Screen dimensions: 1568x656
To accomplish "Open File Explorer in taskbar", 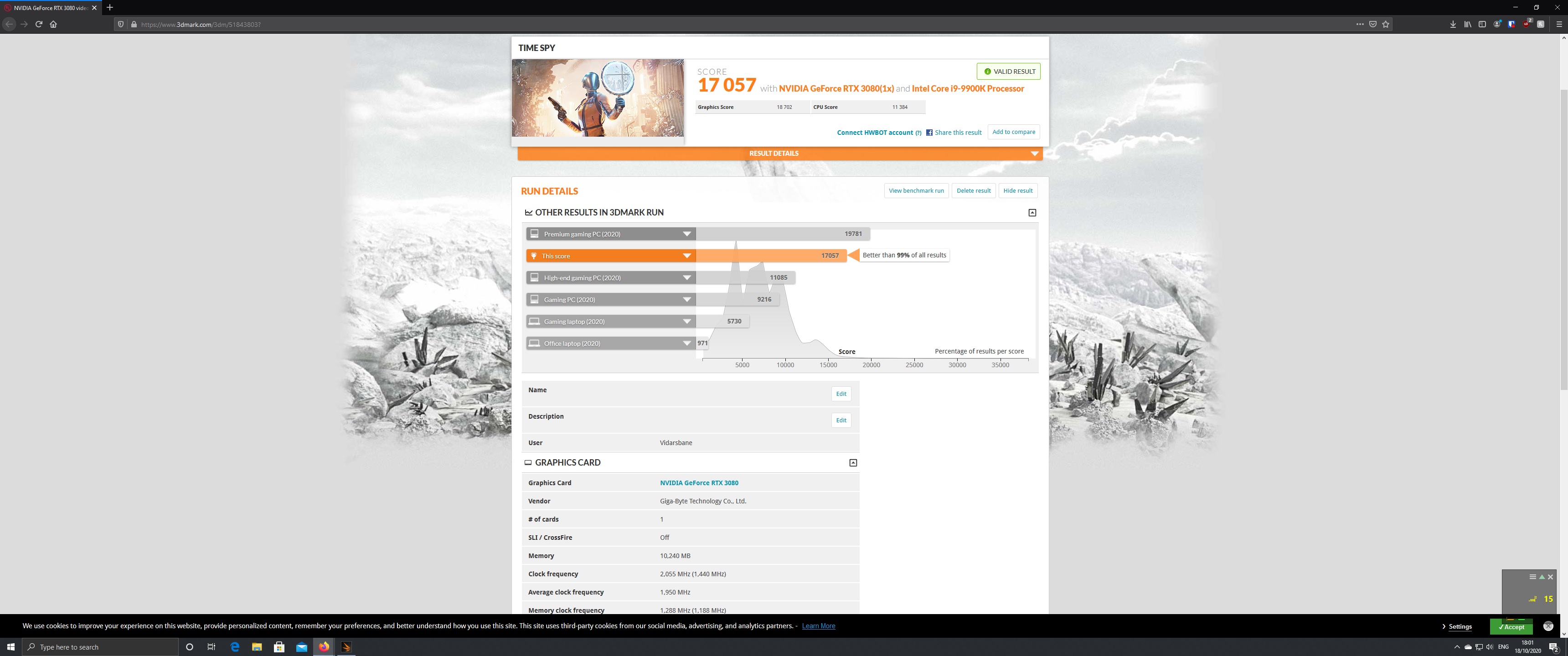I will click(x=257, y=647).
